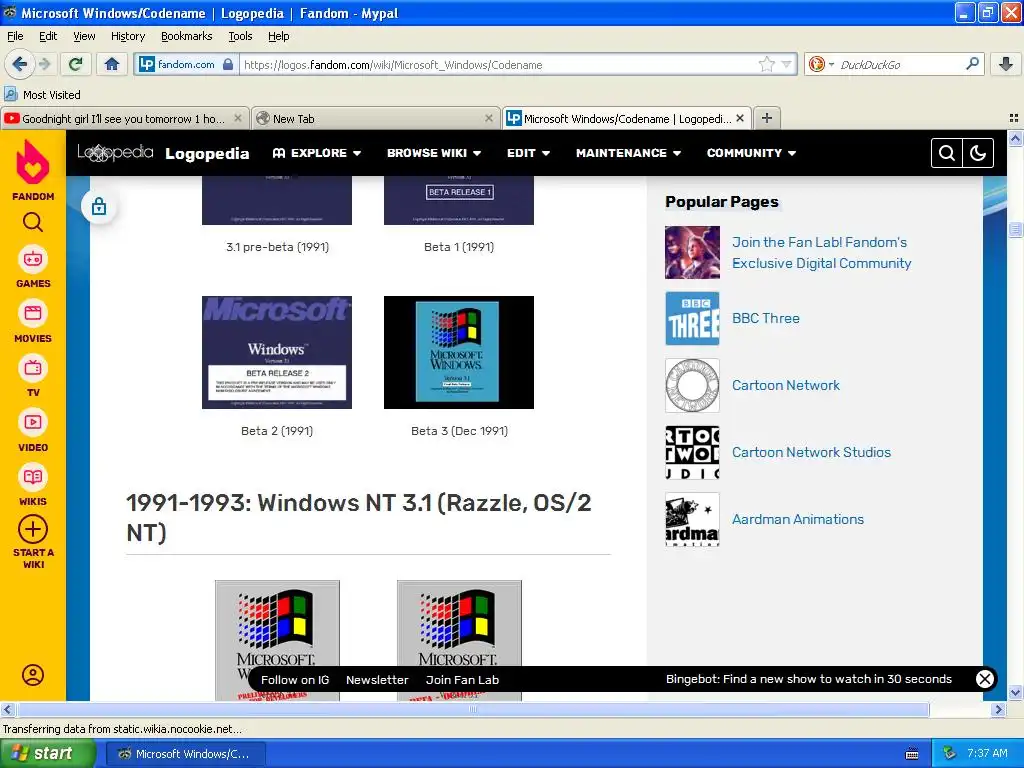Click the Logopedia wordmark logo
Viewport: 1024px width, 768px height.
pyautogui.click(x=115, y=152)
